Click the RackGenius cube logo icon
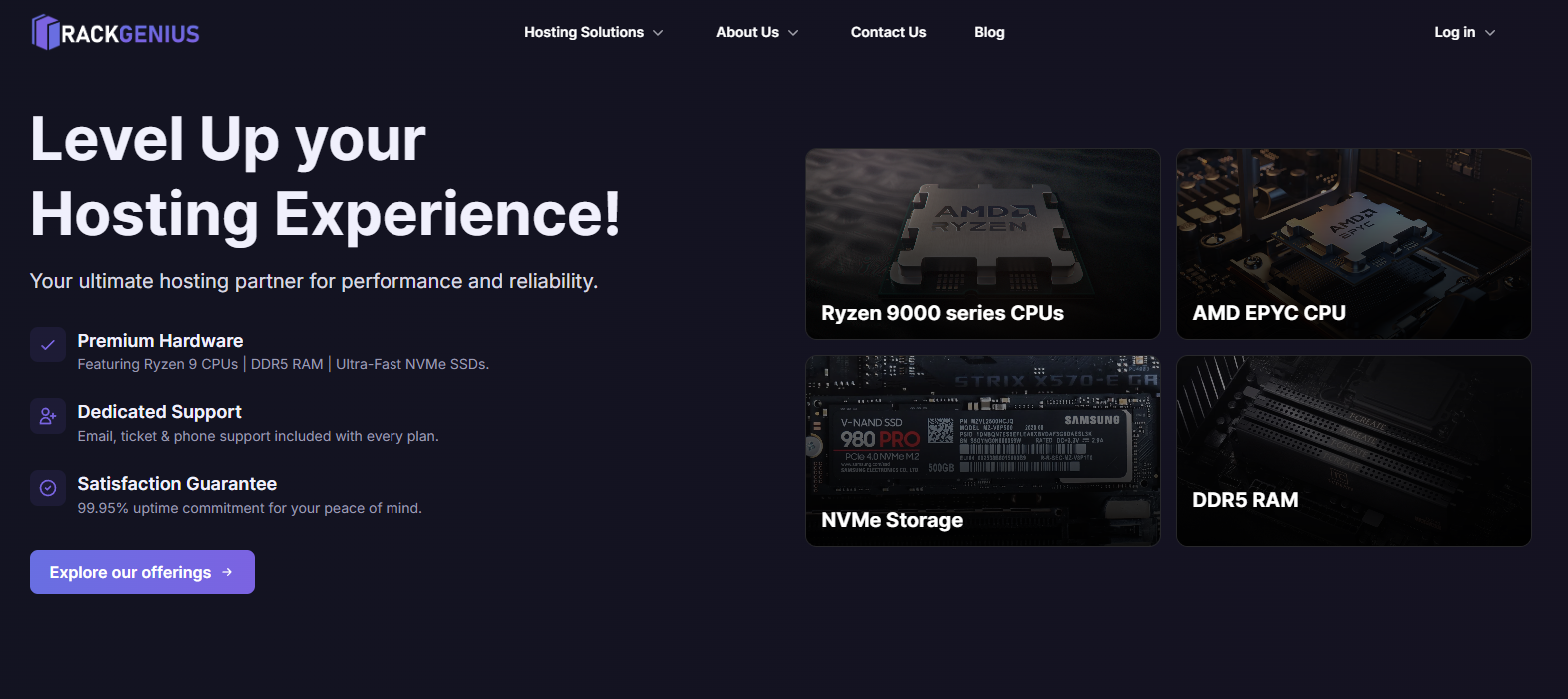Screen dimensions: 1568x699 [x=45, y=32]
